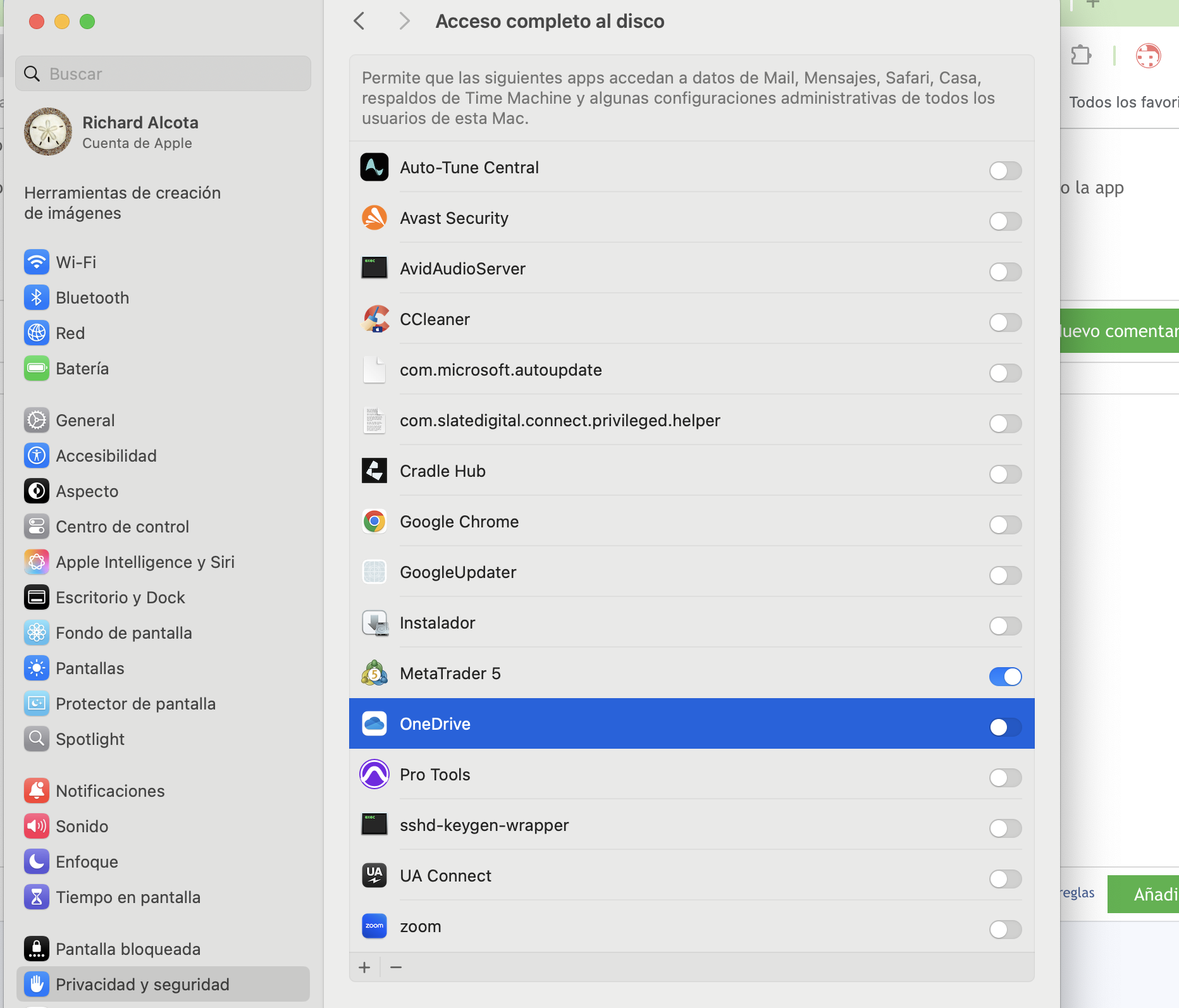Select com.slatedigital.connect.privileged.helper row

pyautogui.click(x=692, y=421)
